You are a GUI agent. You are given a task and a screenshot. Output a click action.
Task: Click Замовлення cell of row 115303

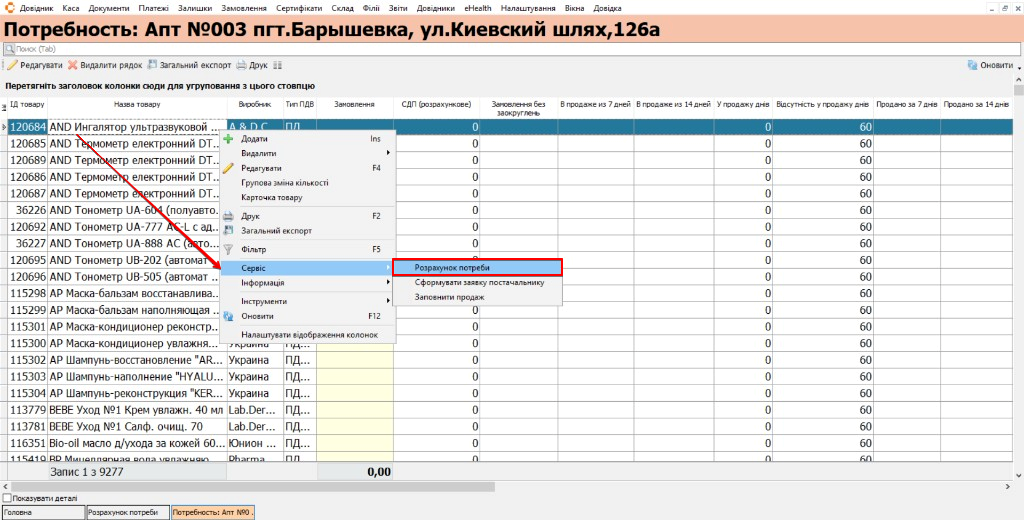pos(355,377)
